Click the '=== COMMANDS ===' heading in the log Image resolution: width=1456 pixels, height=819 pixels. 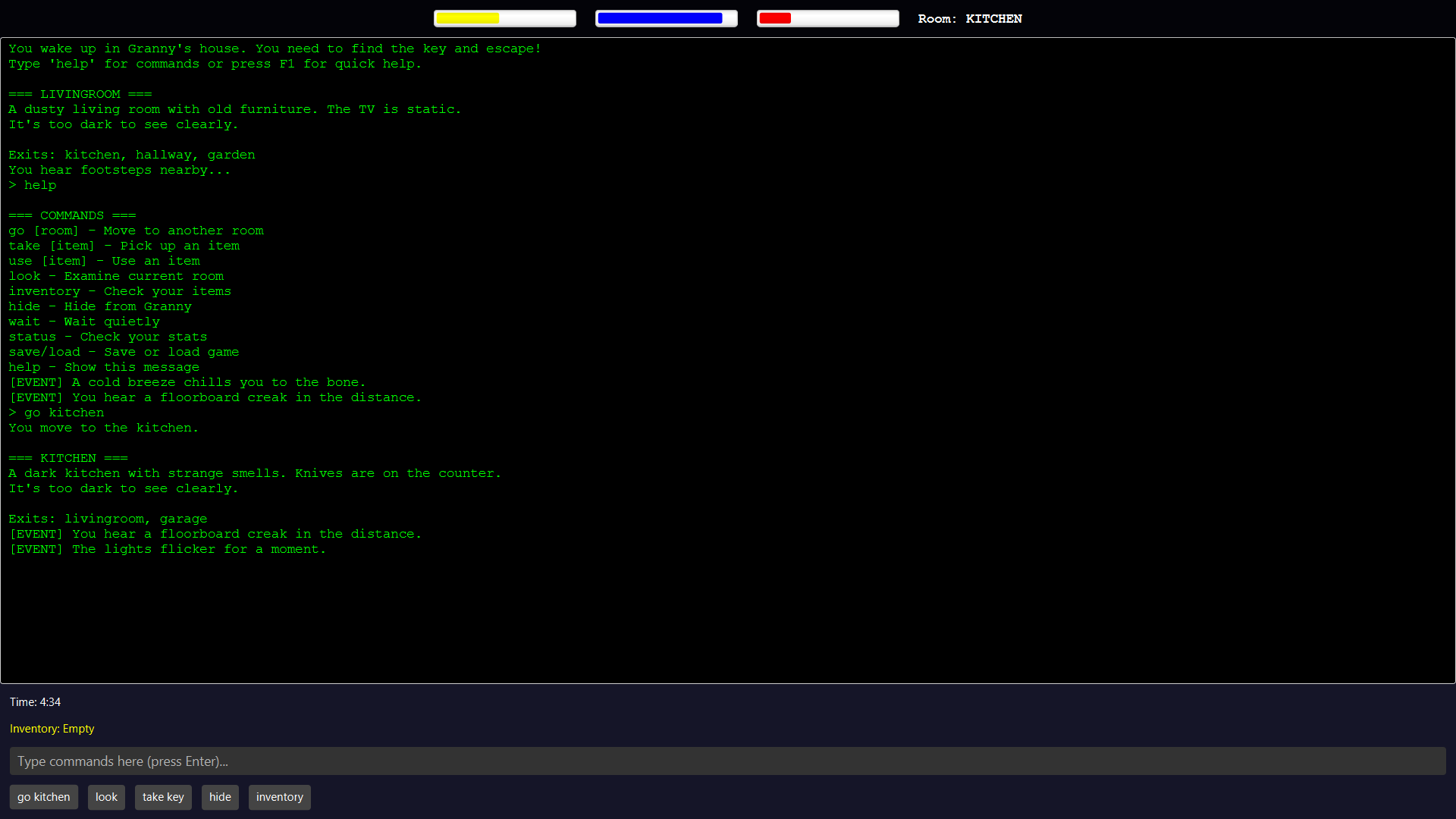click(x=72, y=215)
